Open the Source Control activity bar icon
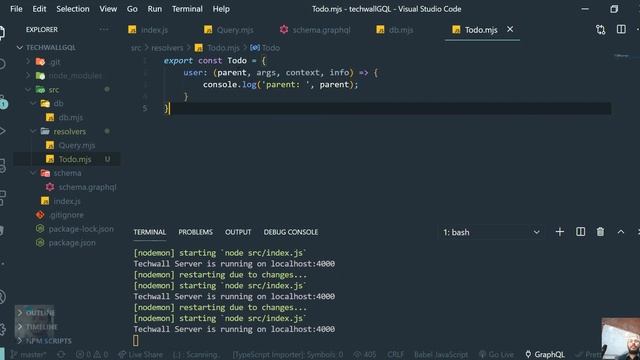Image resolution: width=640 pixels, height=360 pixels. (x=3, y=101)
